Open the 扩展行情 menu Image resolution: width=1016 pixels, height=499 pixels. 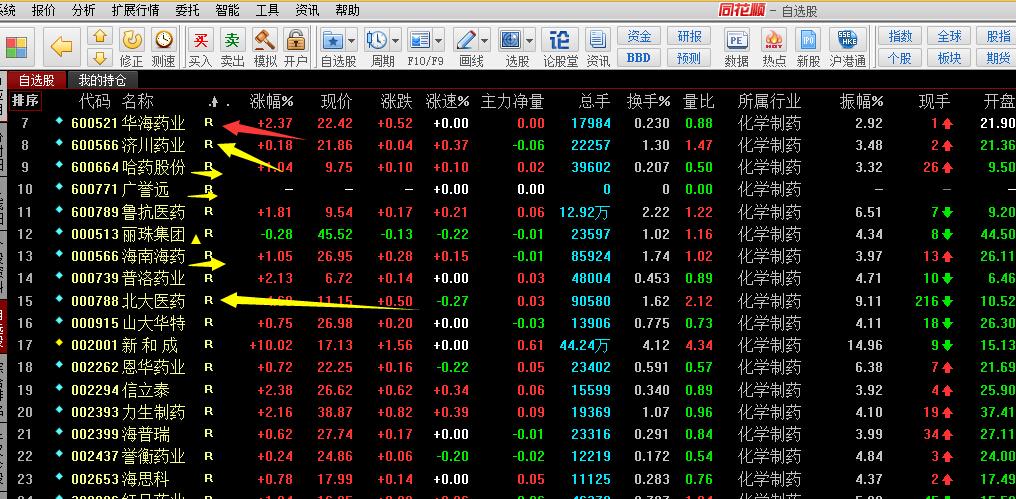point(135,10)
